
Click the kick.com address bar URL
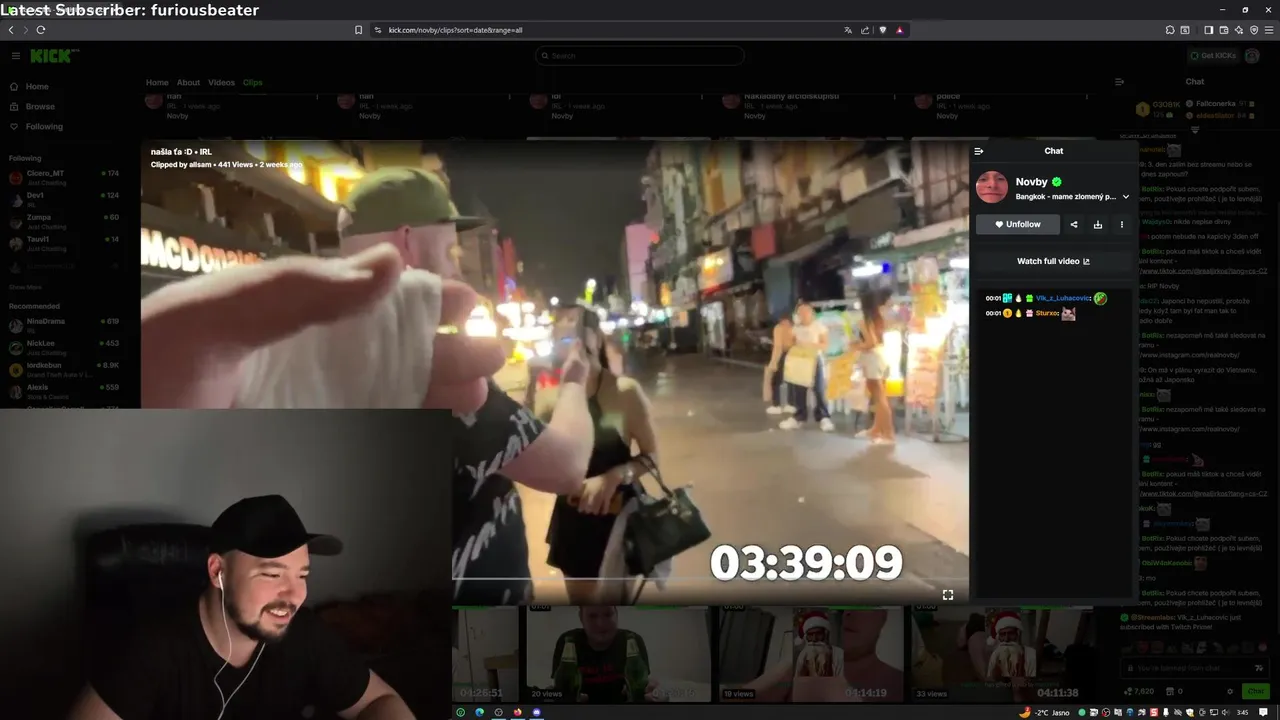coord(455,30)
